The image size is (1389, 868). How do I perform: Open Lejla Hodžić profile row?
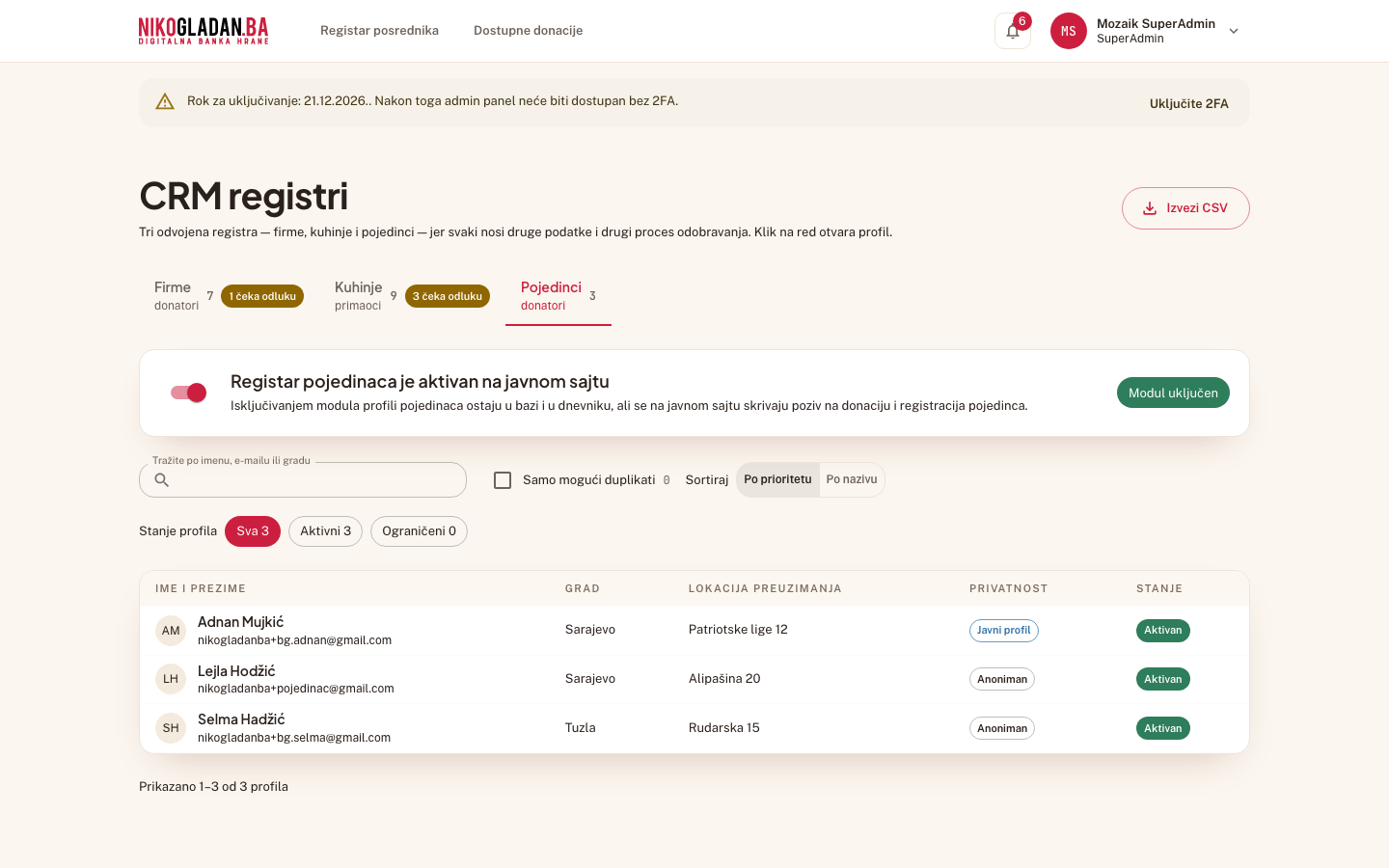click(694, 679)
